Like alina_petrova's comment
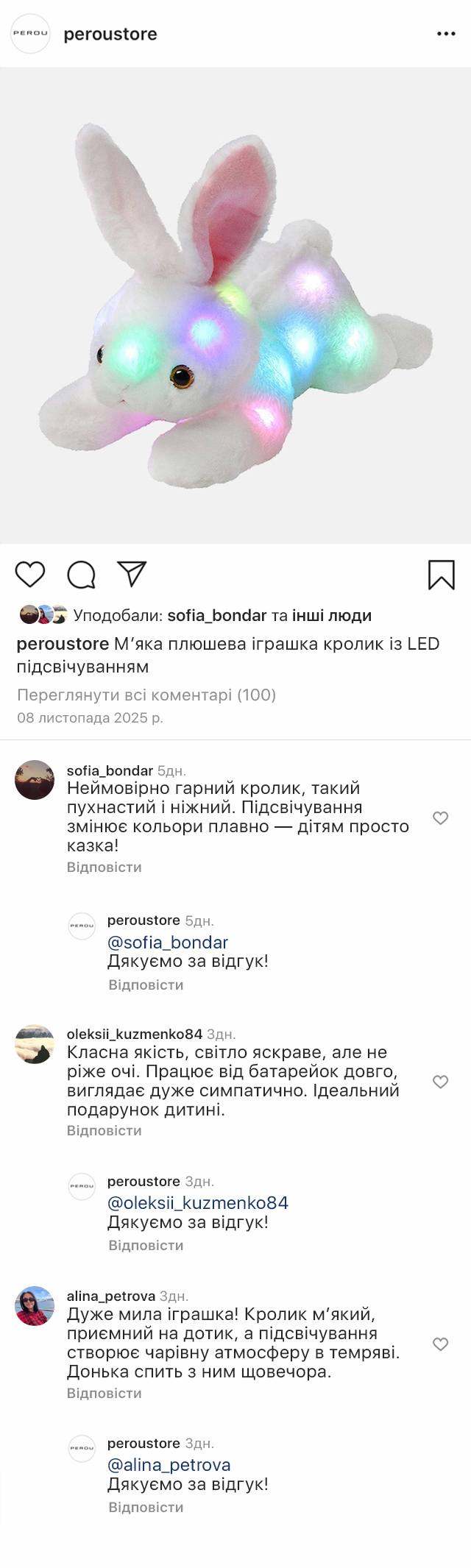Image resolution: width=471 pixels, height=1568 pixels. [440, 1344]
